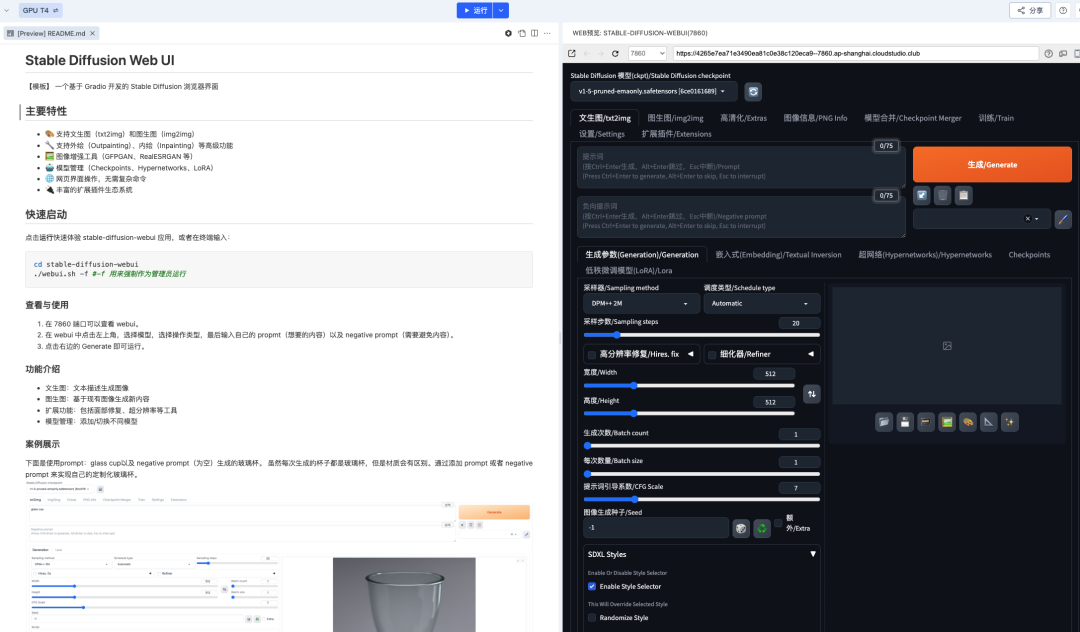Click the clipboard paste styles icon
Image resolution: width=1080 pixels, height=632 pixels.
click(x=962, y=195)
